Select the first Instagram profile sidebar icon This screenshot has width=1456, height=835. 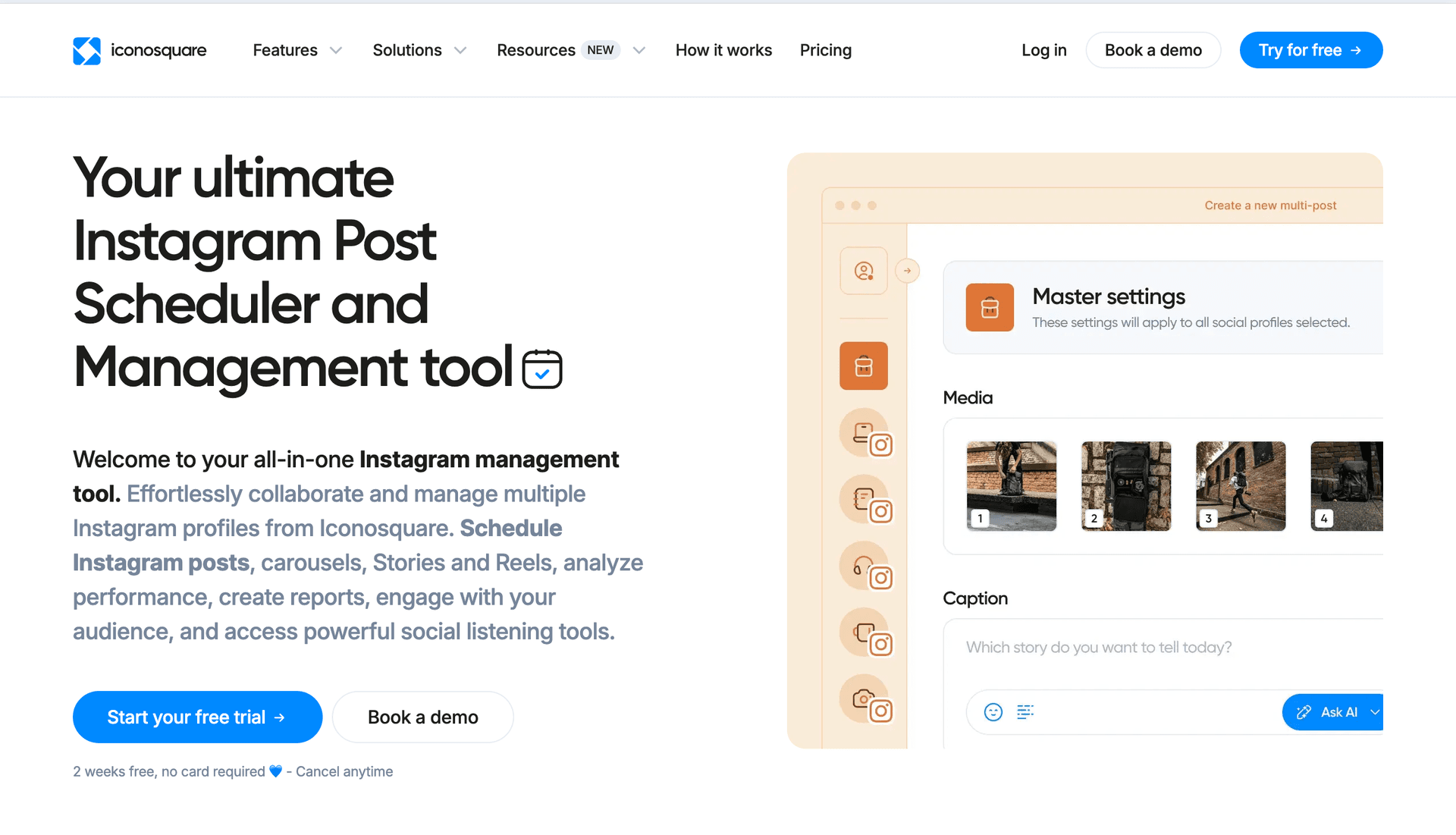(866, 435)
